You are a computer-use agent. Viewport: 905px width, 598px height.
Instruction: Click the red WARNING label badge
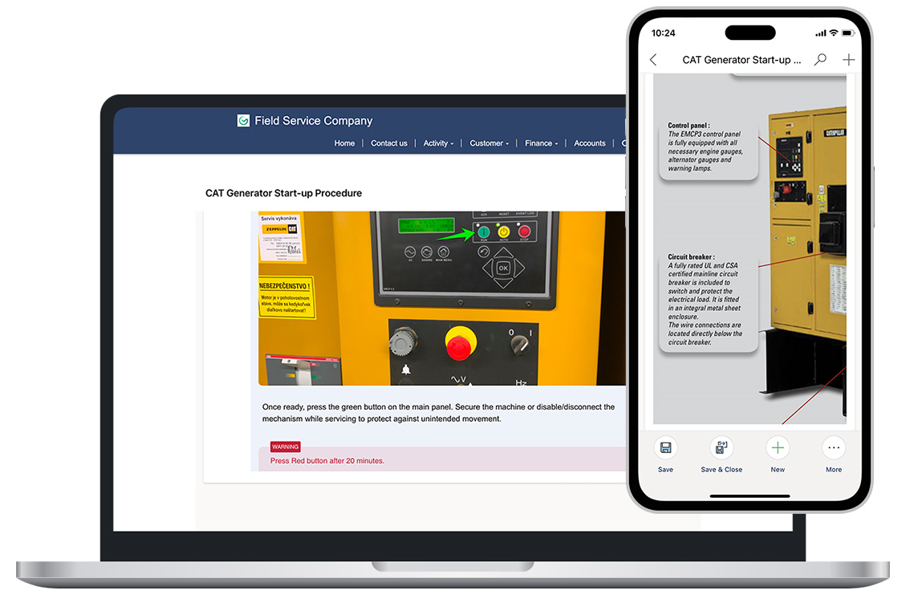coord(285,447)
